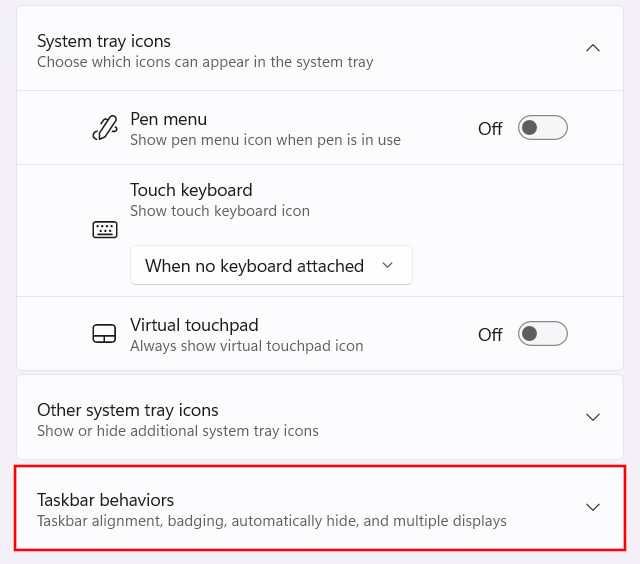Click the 'System tray icons' heading
640x564 pixels.
click(104, 41)
